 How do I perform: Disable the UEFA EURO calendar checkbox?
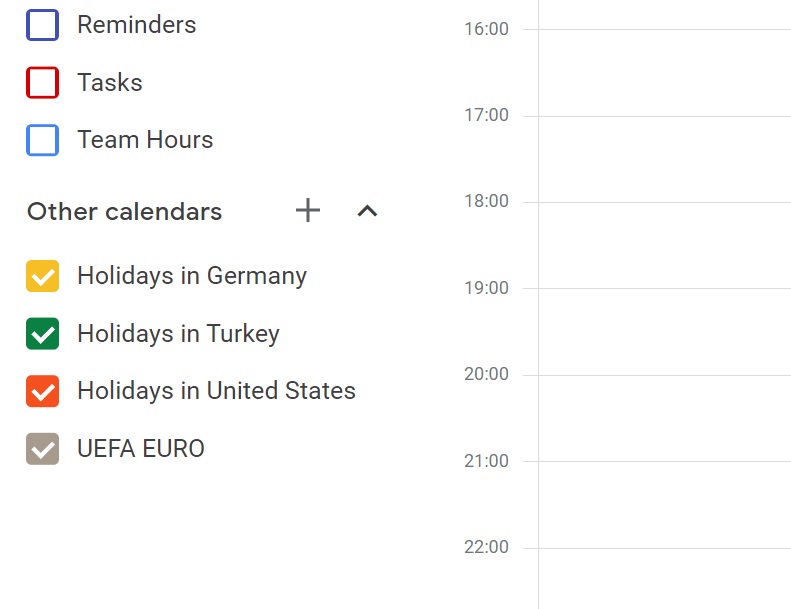pos(42,449)
